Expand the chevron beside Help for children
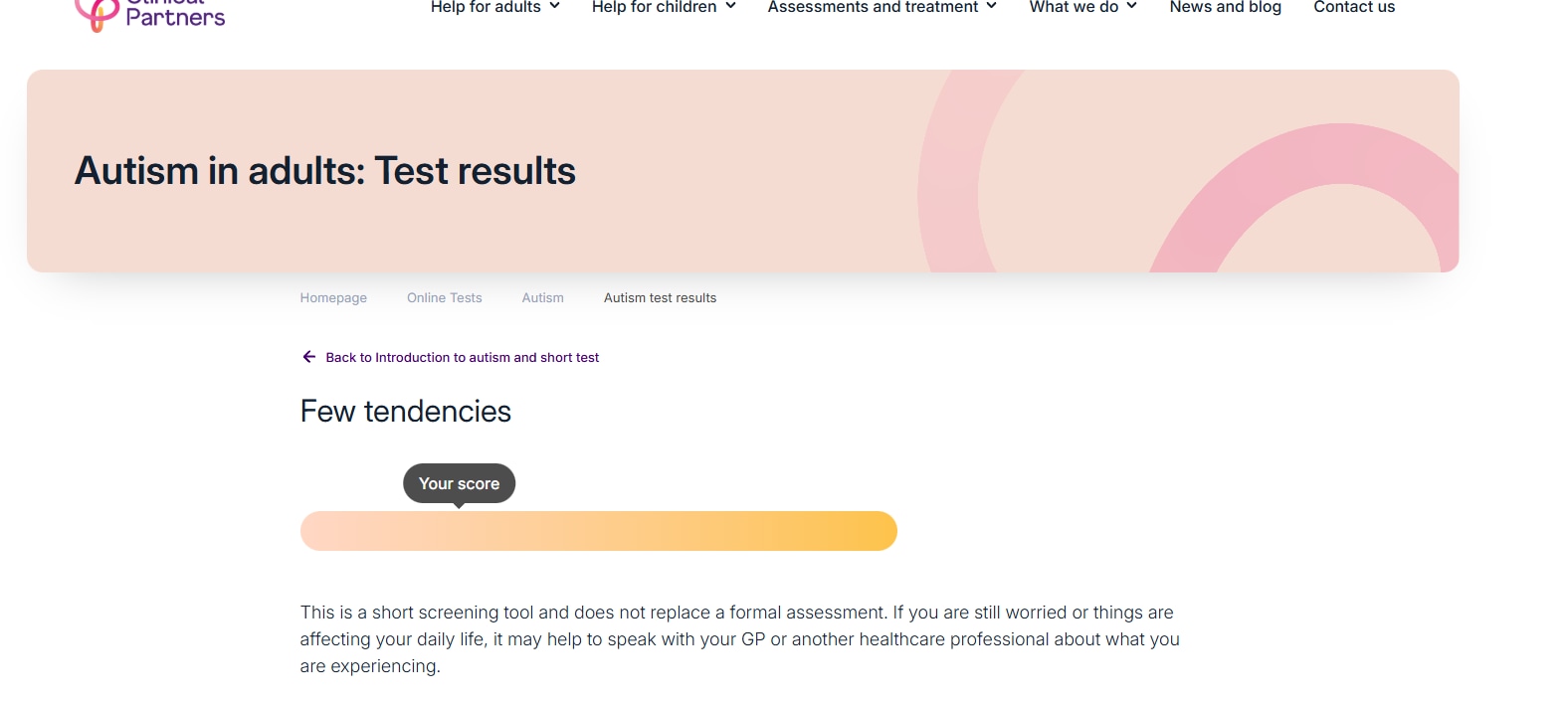 731,6
